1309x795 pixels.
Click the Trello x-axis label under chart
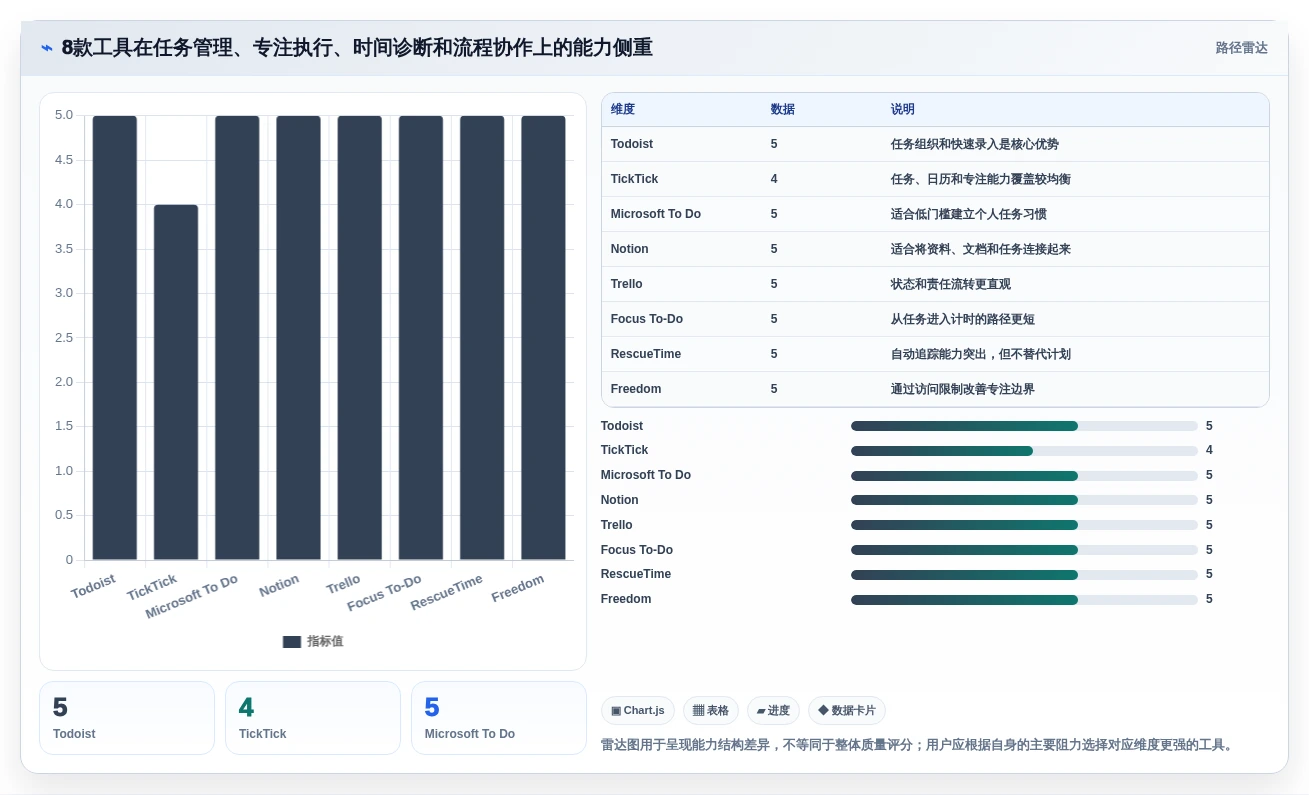[343, 585]
